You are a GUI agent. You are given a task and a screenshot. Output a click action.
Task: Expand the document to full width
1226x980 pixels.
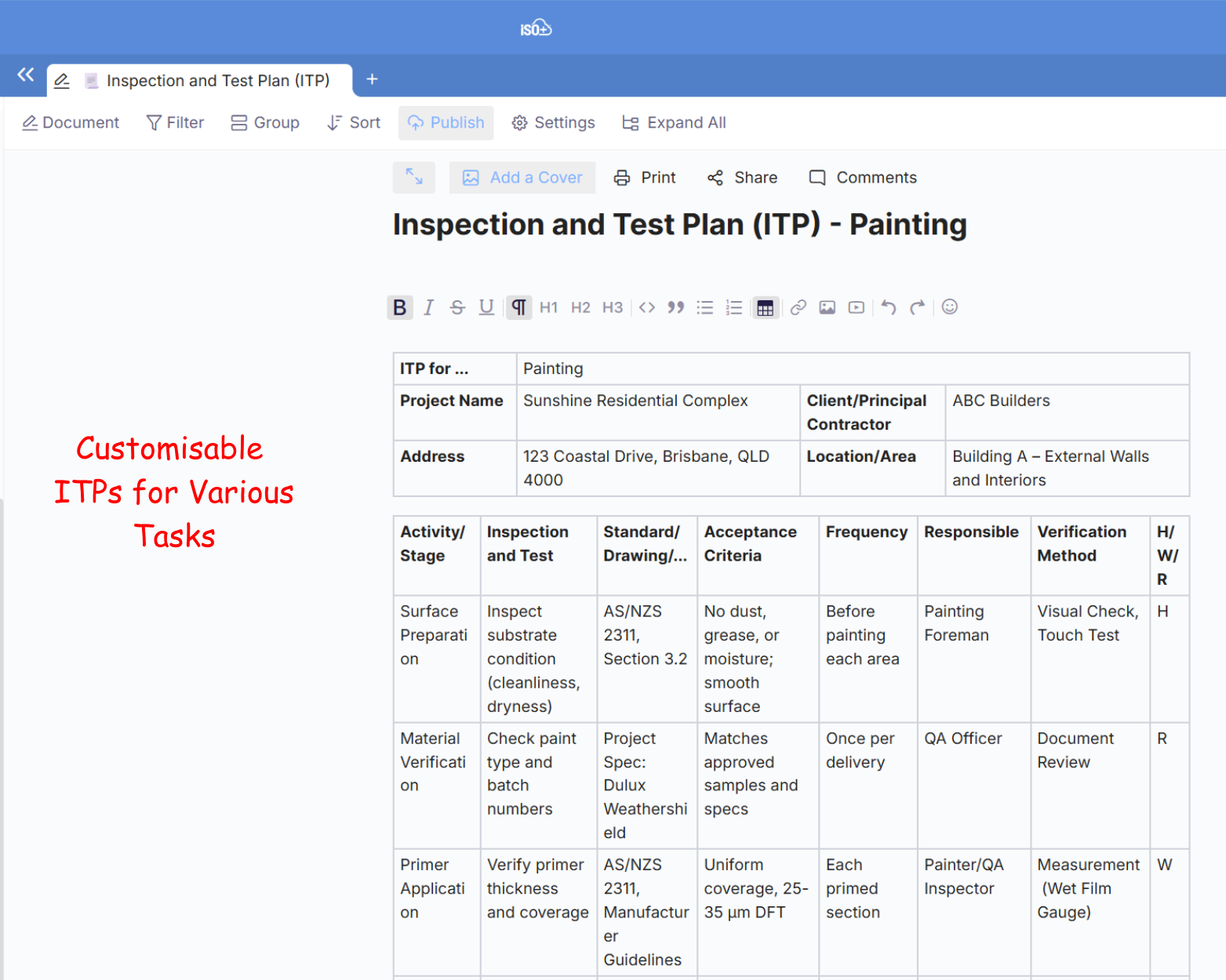pyautogui.click(x=413, y=177)
